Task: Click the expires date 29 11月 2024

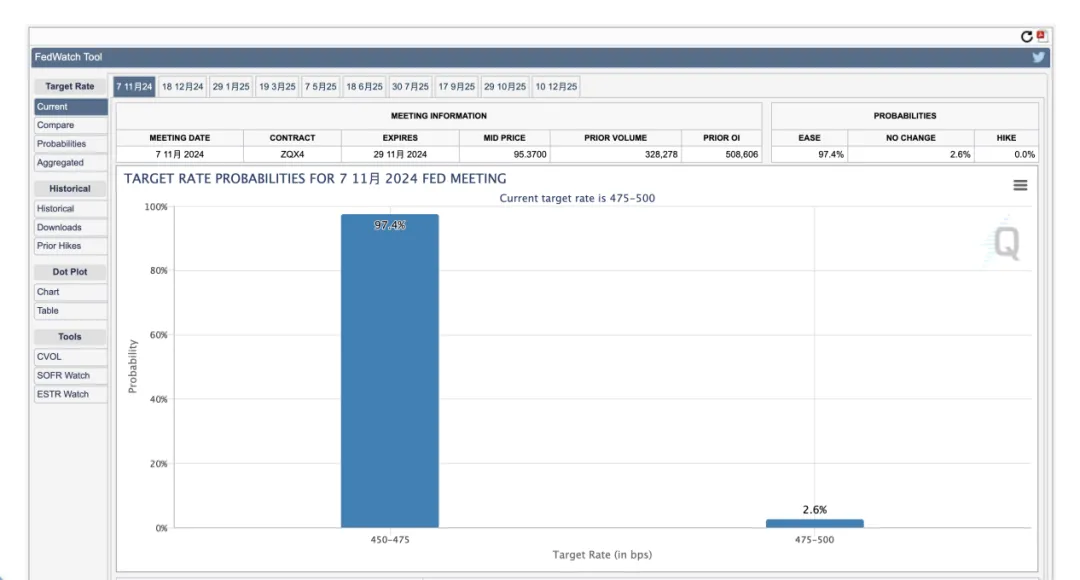Action: [x=400, y=154]
